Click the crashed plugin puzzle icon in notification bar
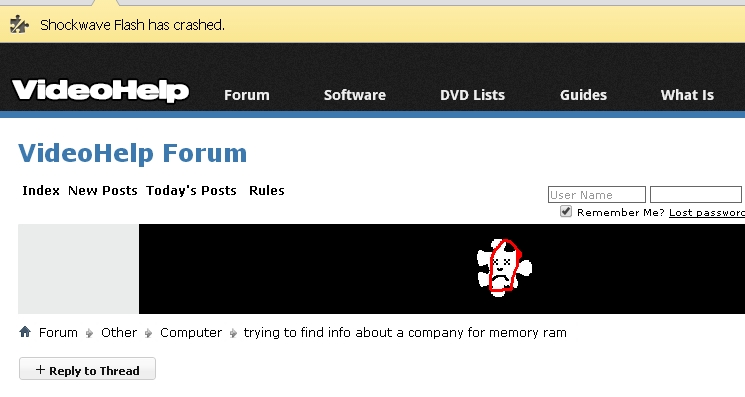 tap(19, 25)
